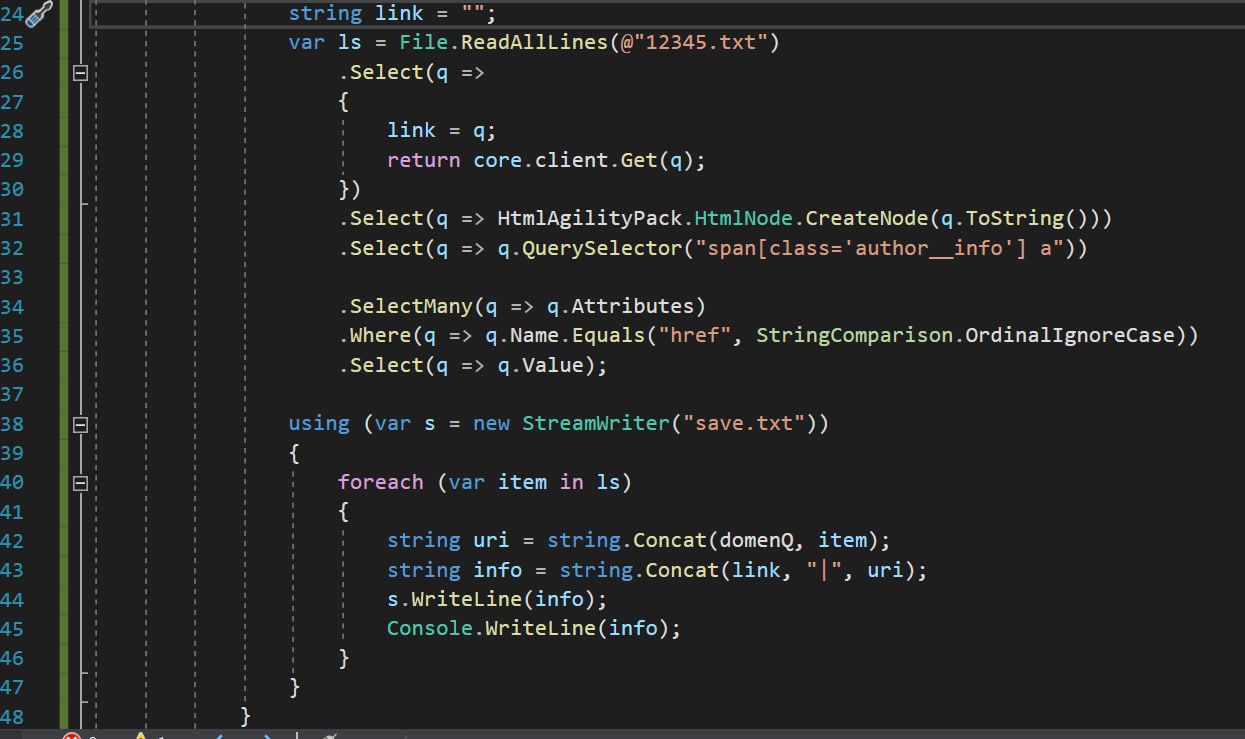Click the File class name on line 25
This screenshot has width=1245, height=739.
(424, 43)
